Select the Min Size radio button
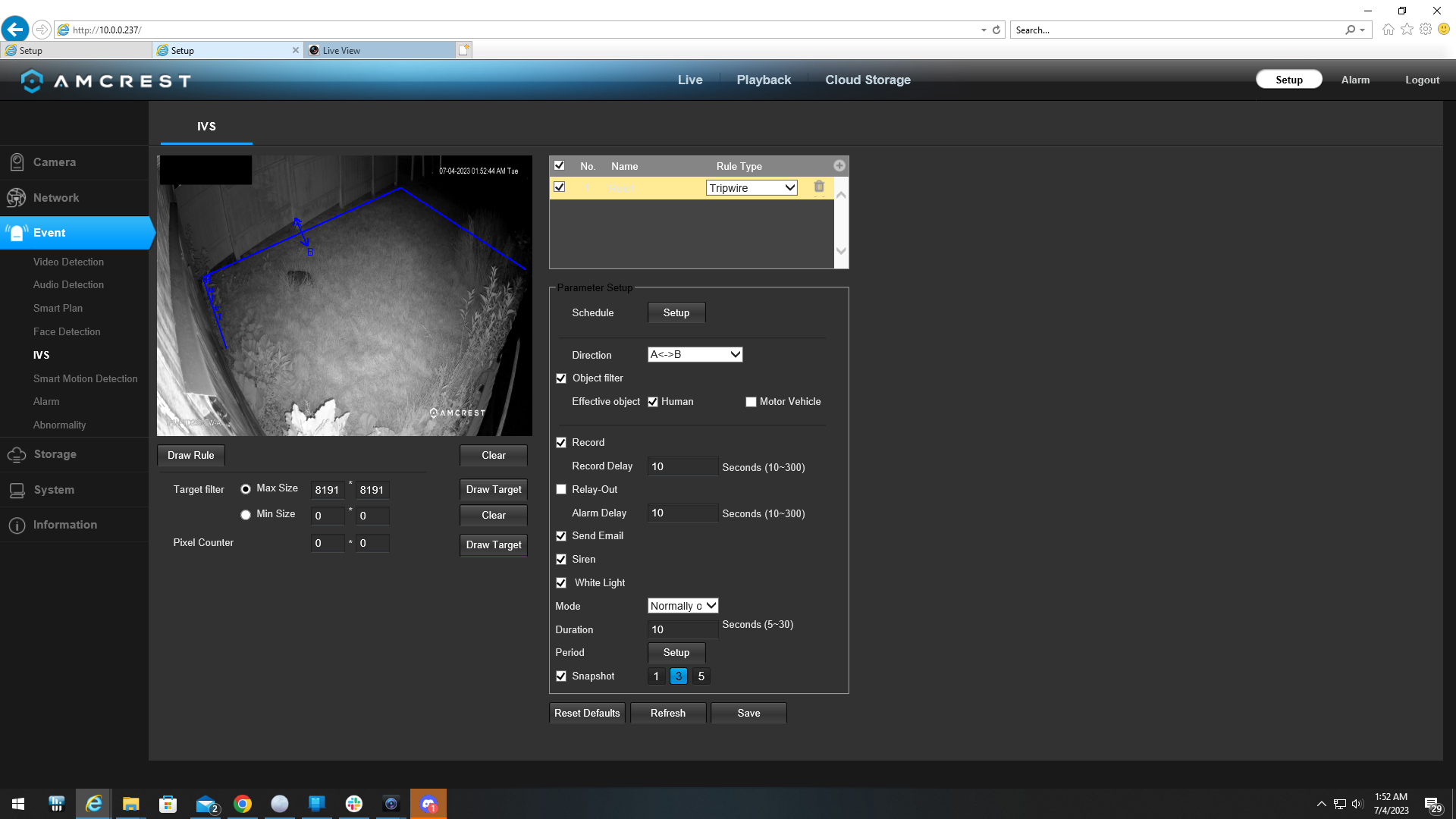This screenshot has height=819, width=1456. coord(246,515)
